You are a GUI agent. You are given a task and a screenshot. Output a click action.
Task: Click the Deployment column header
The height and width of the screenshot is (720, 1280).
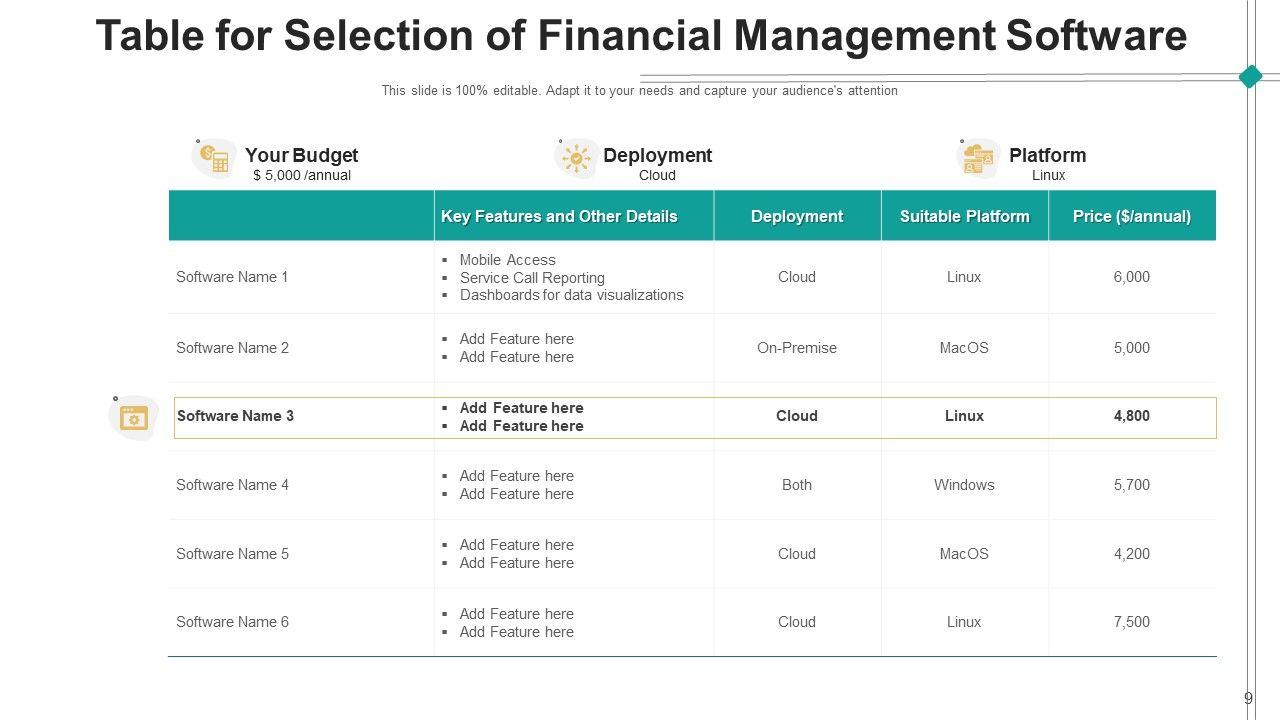797,216
